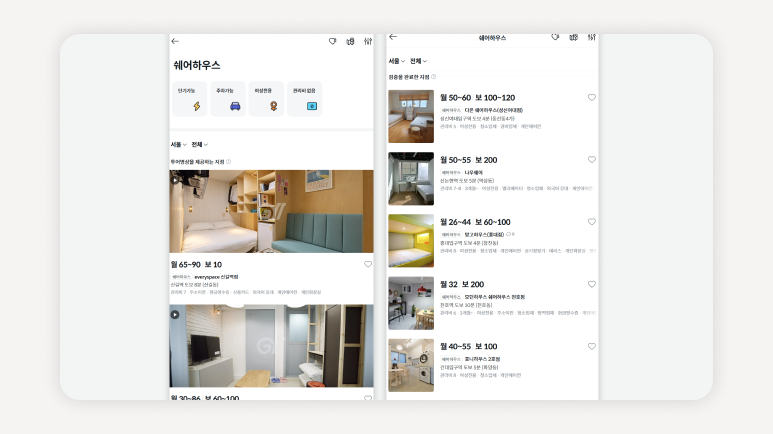This screenshot has height=434, width=773.
Task: Expand the 서울 dropdown on the left screen
Action: pyautogui.click(x=178, y=145)
